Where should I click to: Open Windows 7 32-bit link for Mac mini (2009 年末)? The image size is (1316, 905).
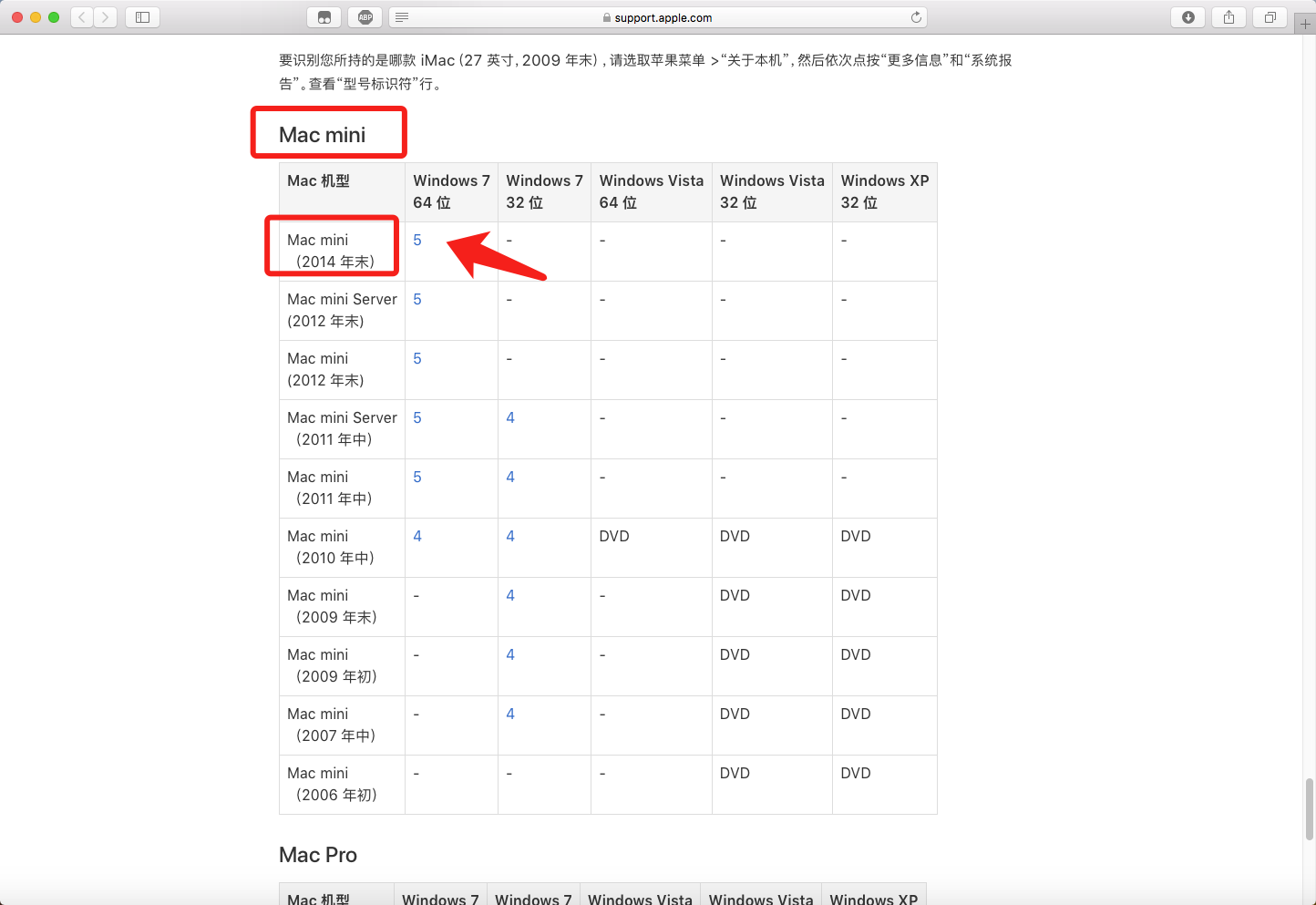[x=510, y=595]
